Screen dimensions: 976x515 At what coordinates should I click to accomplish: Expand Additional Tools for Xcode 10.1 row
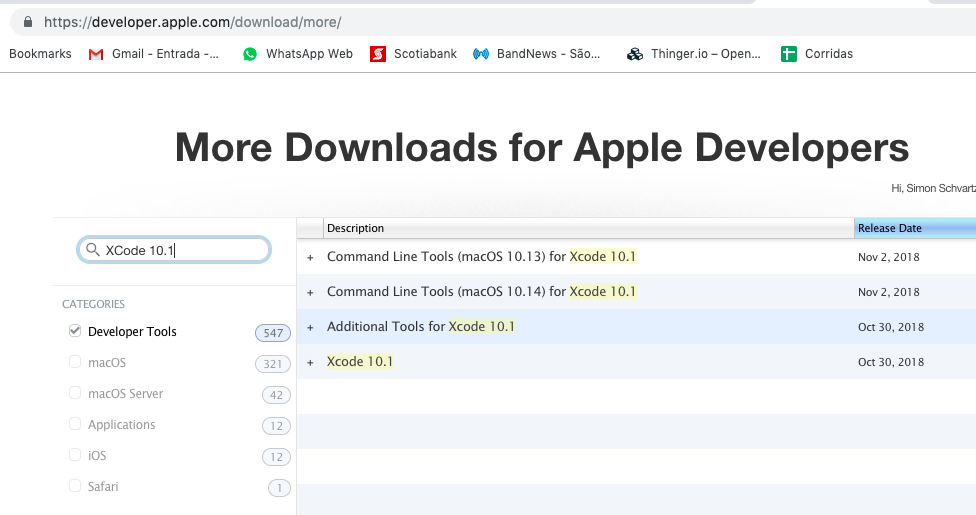310,327
